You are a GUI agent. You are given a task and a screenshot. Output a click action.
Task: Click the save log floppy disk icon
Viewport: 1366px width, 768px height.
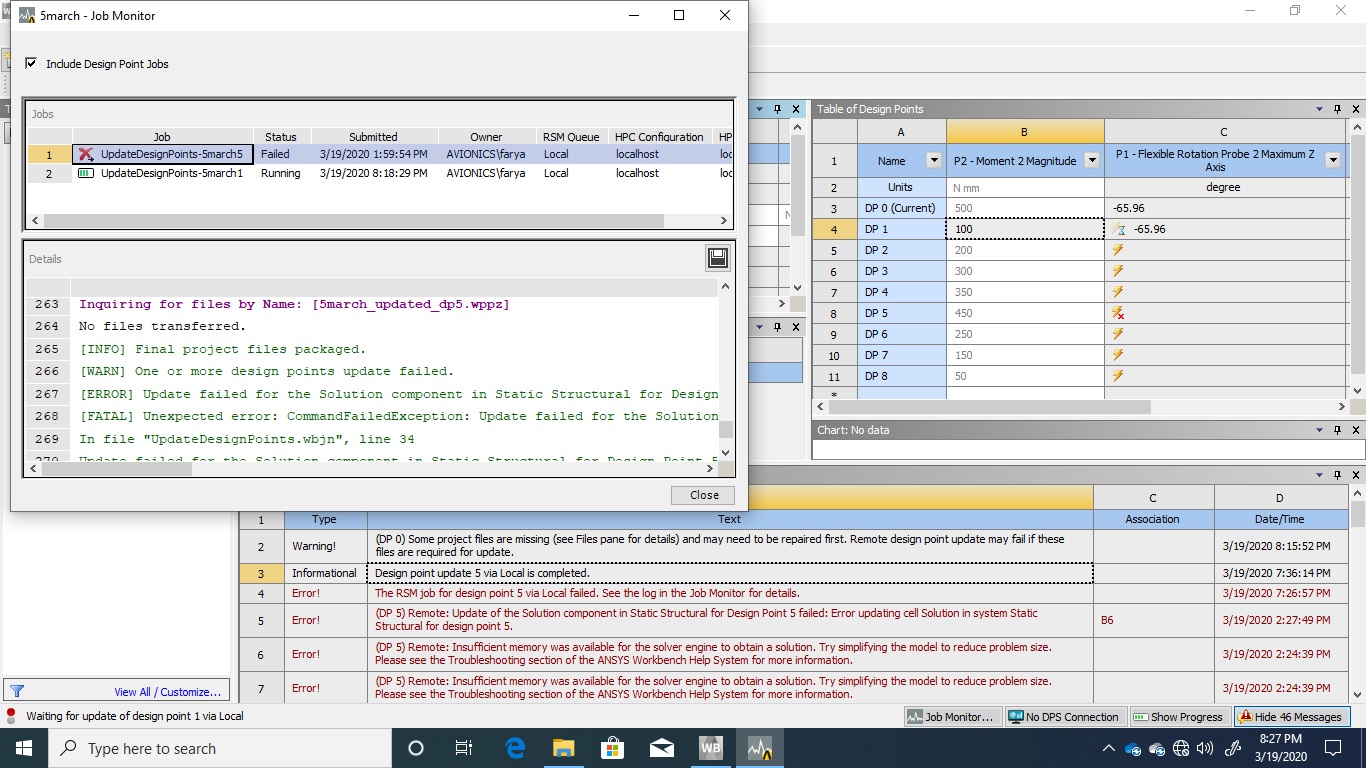tap(717, 259)
